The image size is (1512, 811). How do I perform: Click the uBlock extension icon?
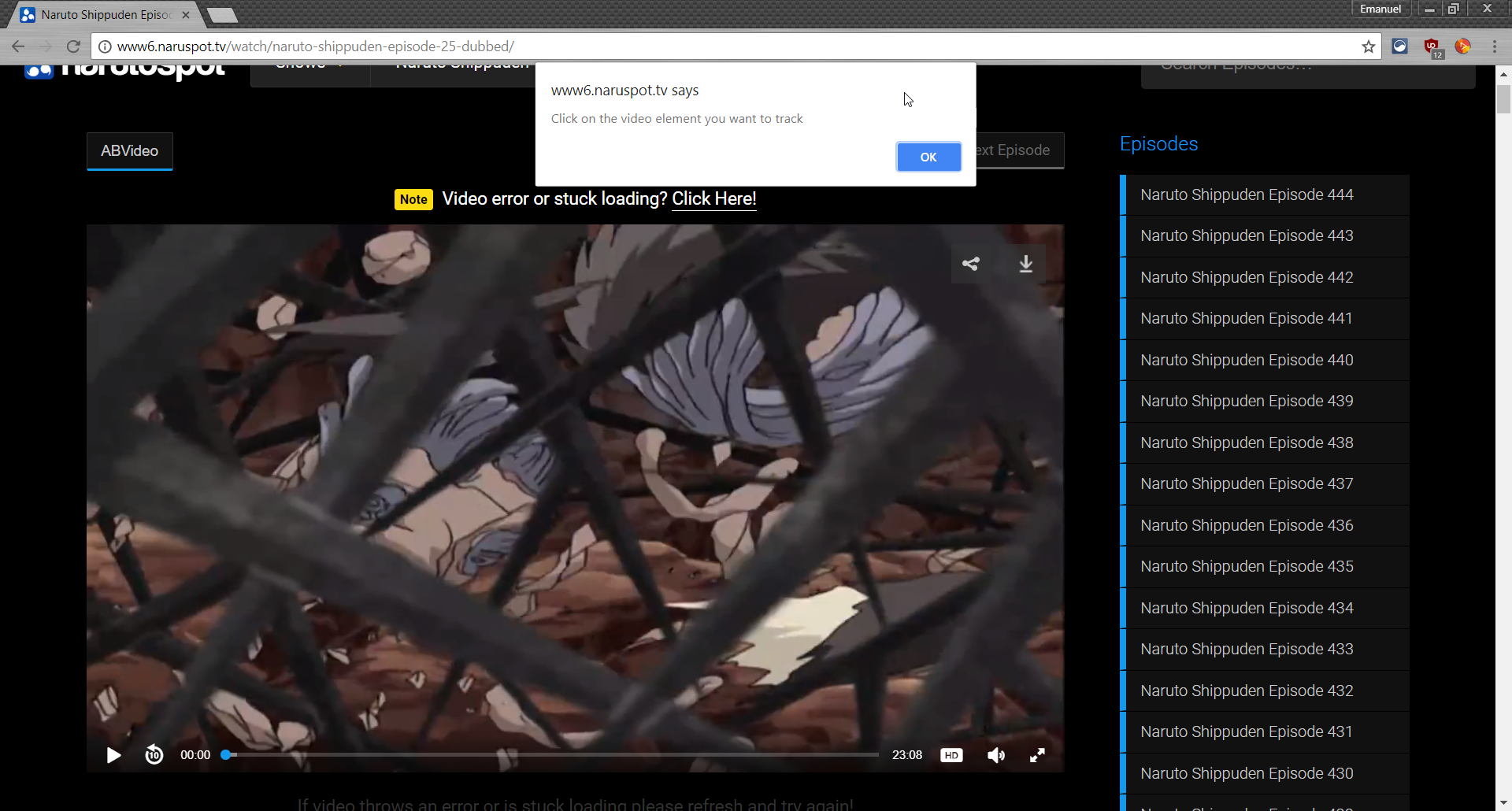pyautogui.click(x=1432, y=47)
